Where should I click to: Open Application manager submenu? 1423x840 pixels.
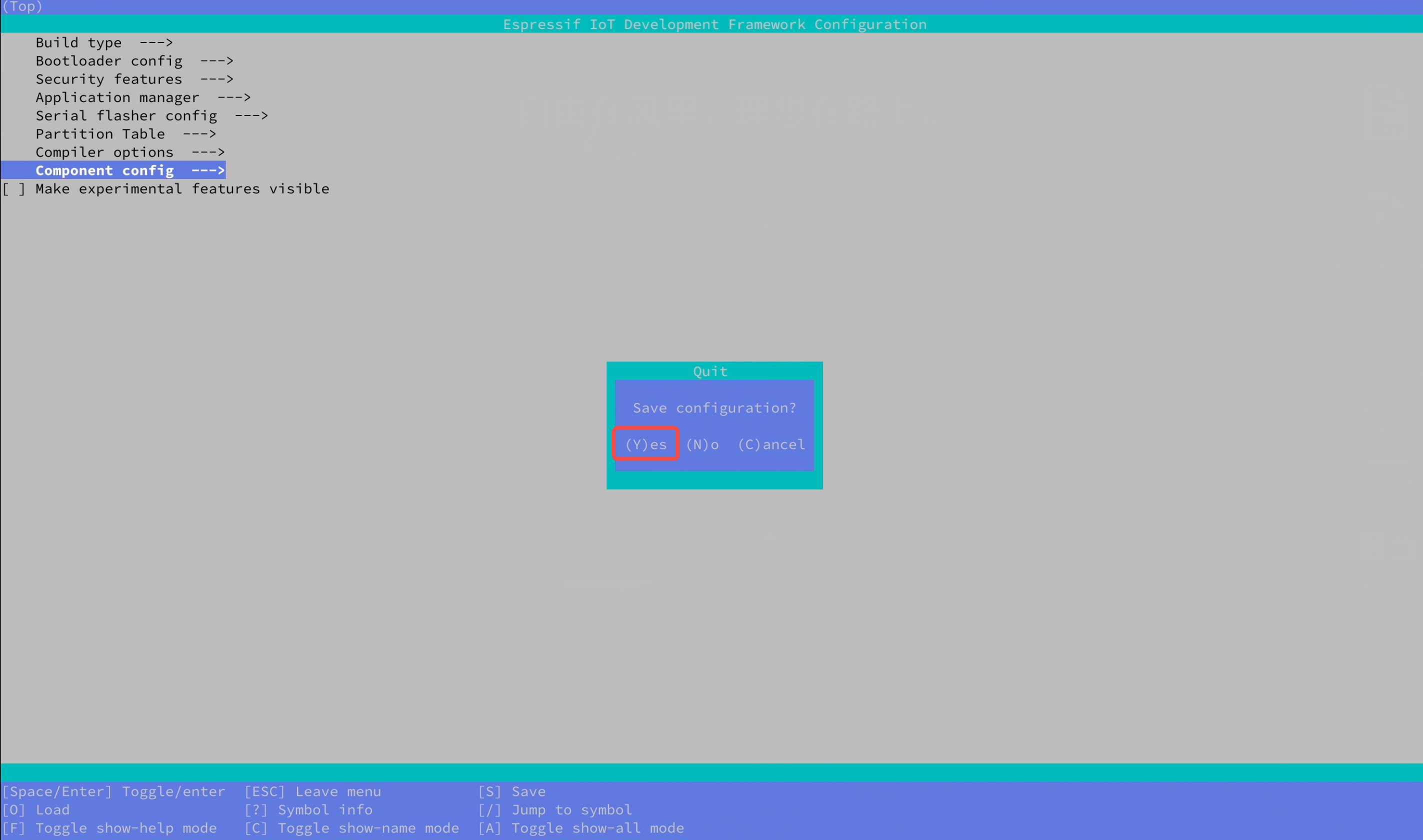coord(142,97)
